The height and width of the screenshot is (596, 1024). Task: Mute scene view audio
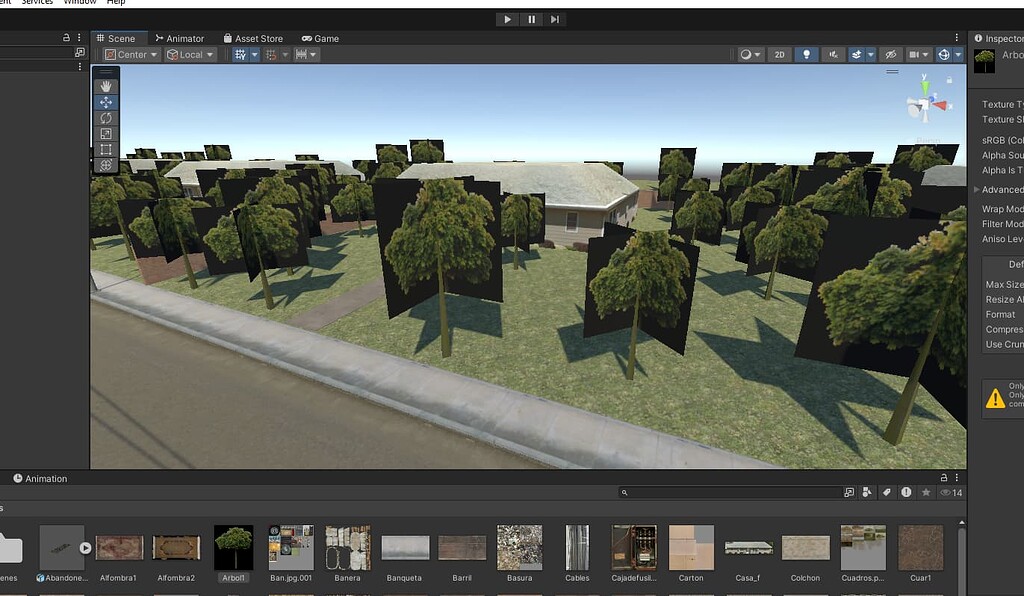tap(832, 54)
